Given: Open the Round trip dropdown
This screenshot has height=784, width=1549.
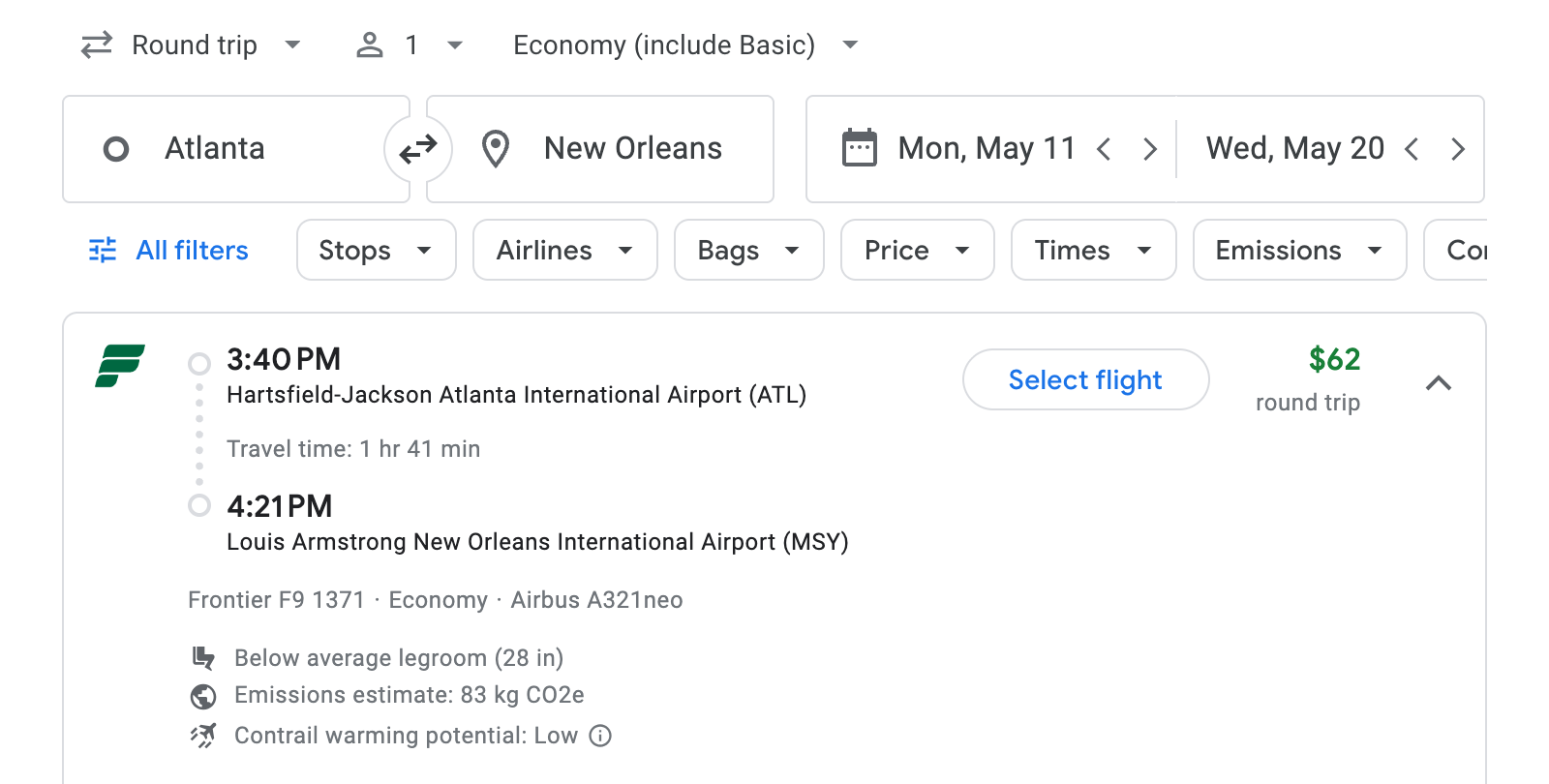Looking at the screenshot, I should (192, 45).
